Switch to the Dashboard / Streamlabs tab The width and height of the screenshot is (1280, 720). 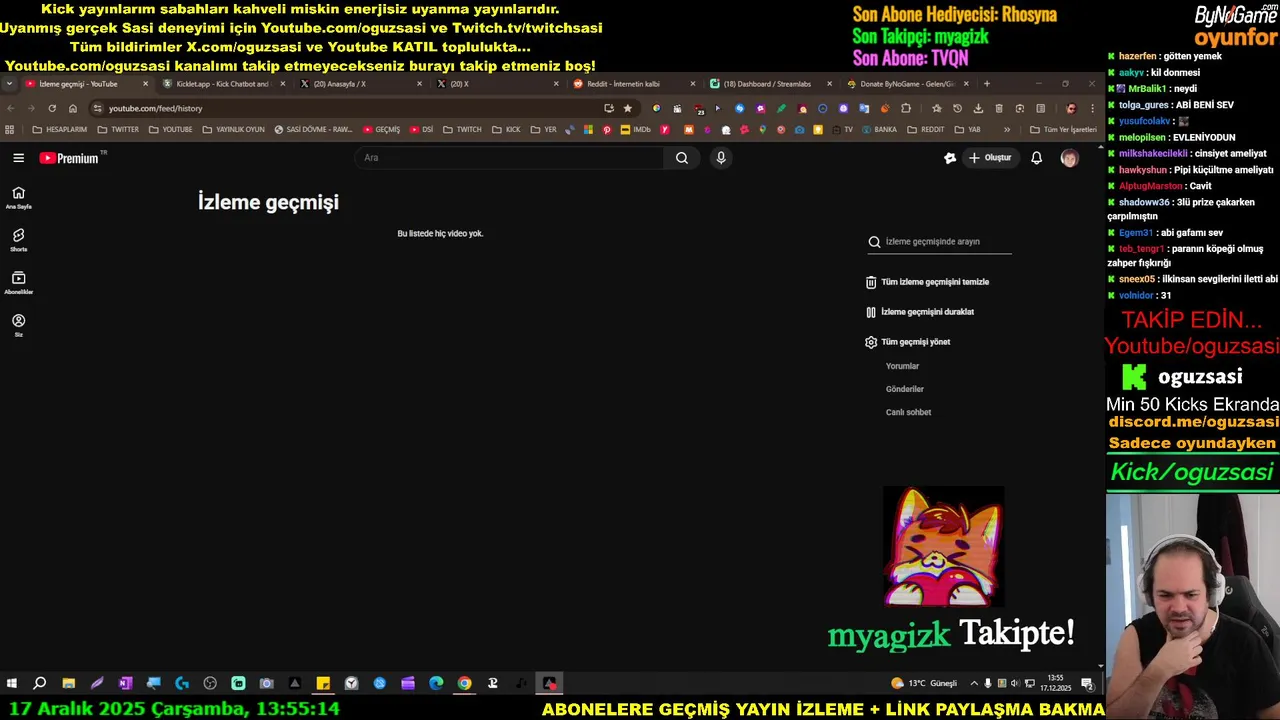(x=770, y=84)
